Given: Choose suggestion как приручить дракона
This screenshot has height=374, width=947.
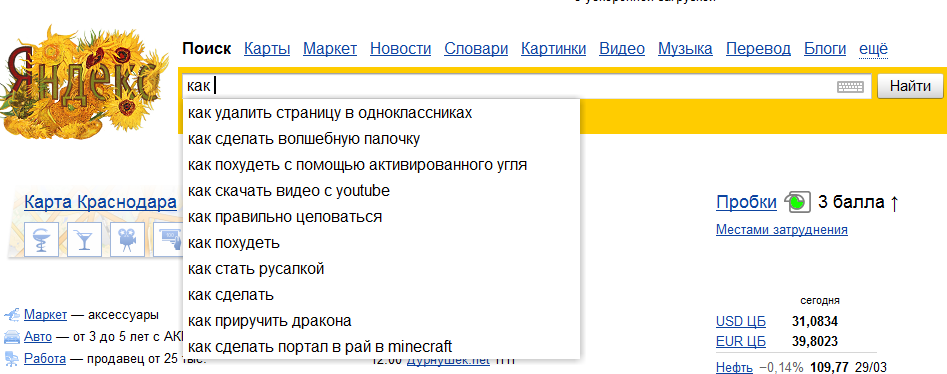Looking at the screenshot, I should 382,321.
